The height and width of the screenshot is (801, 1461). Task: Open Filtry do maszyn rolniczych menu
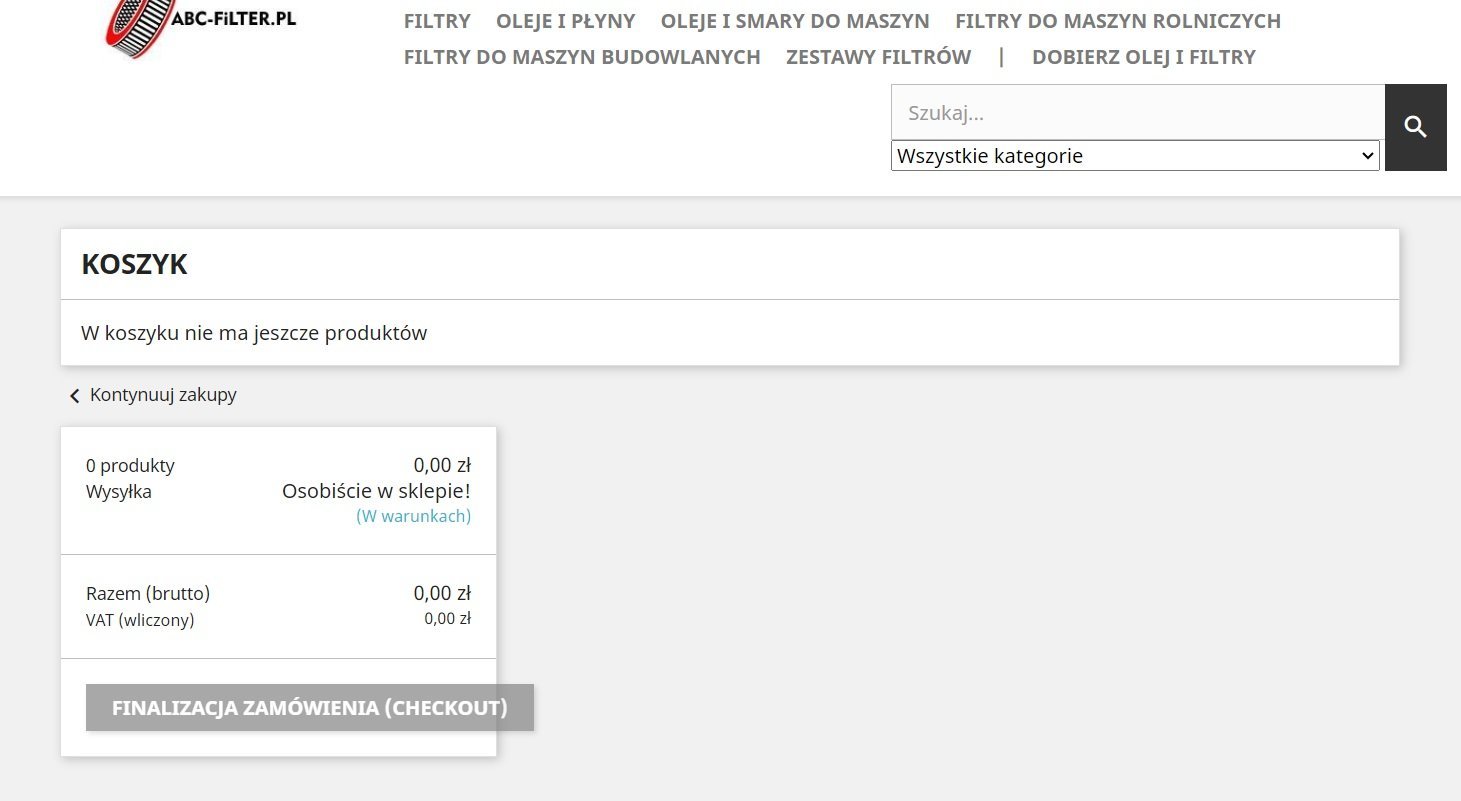(x=1118, y=21)
